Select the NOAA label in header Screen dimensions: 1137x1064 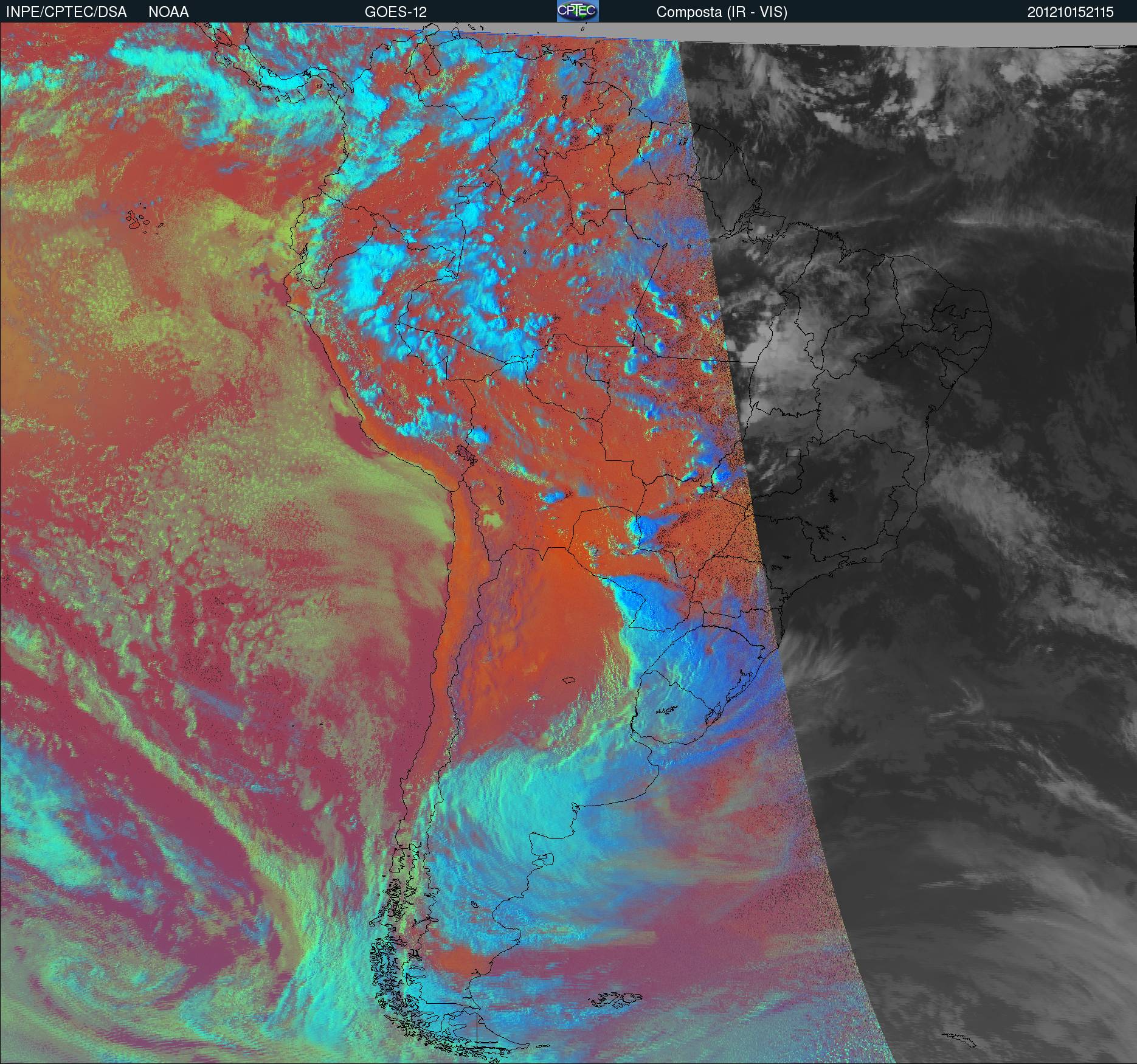(x=168, y=12)
